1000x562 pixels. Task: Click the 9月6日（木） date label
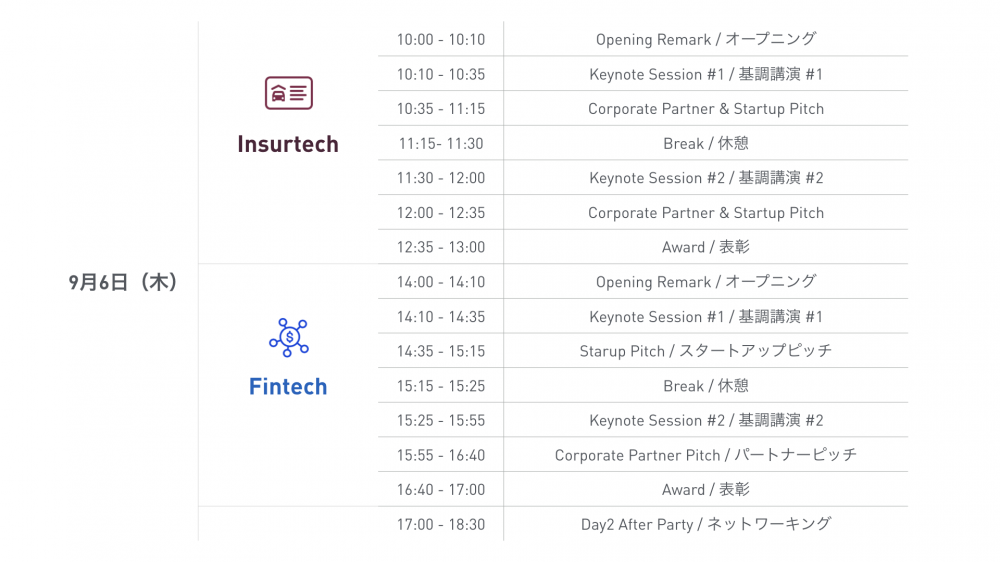pos(122,282)
